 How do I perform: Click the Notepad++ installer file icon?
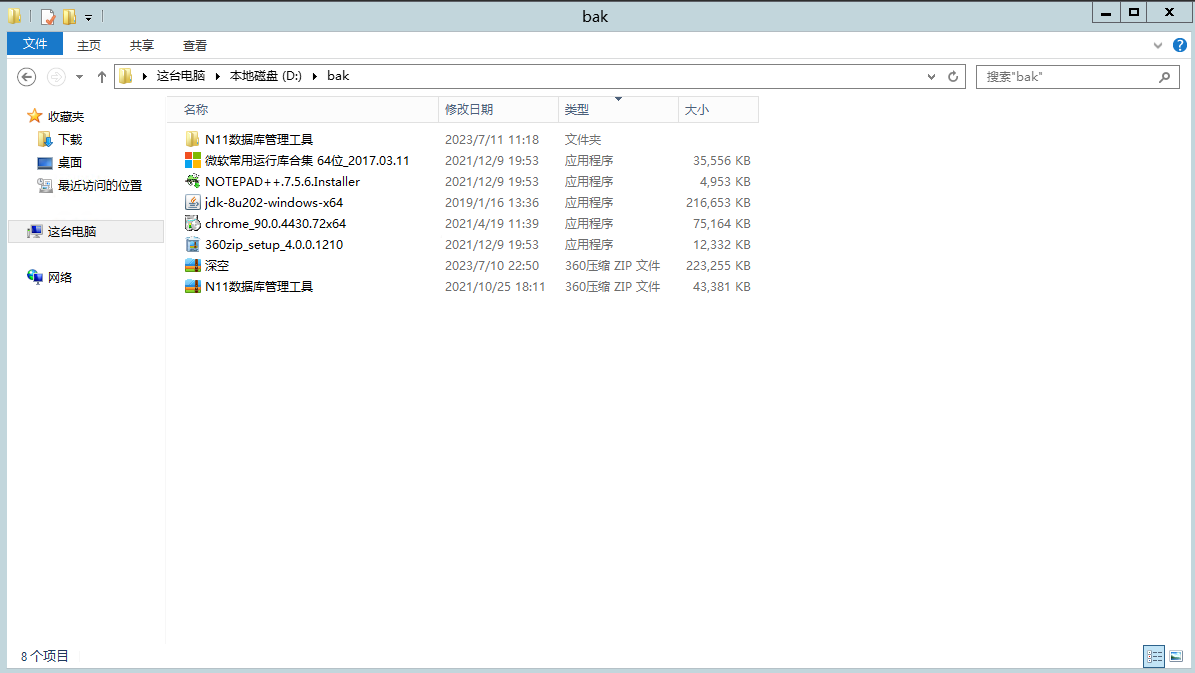193,182
